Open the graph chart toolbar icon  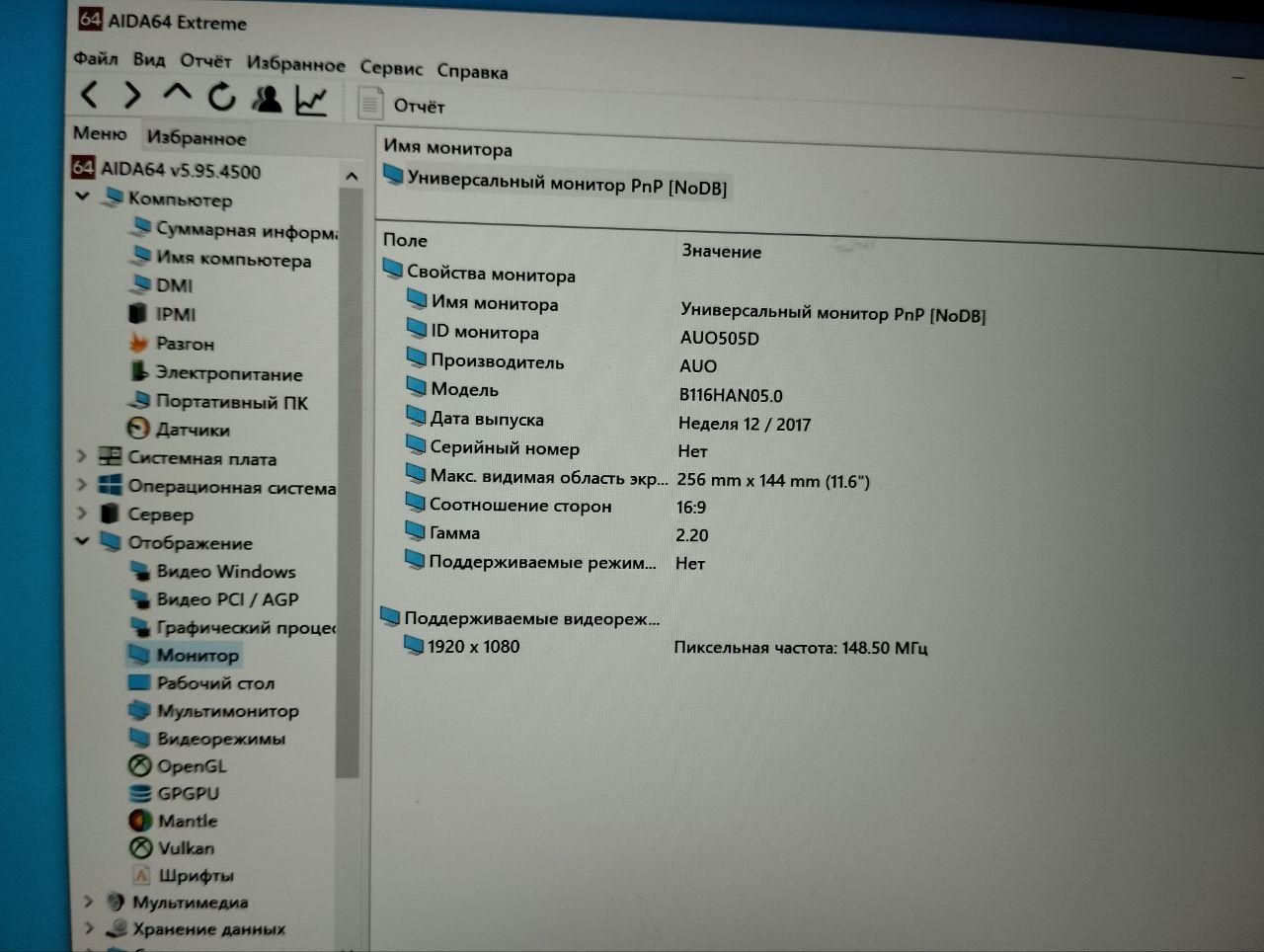coord(311,100)
